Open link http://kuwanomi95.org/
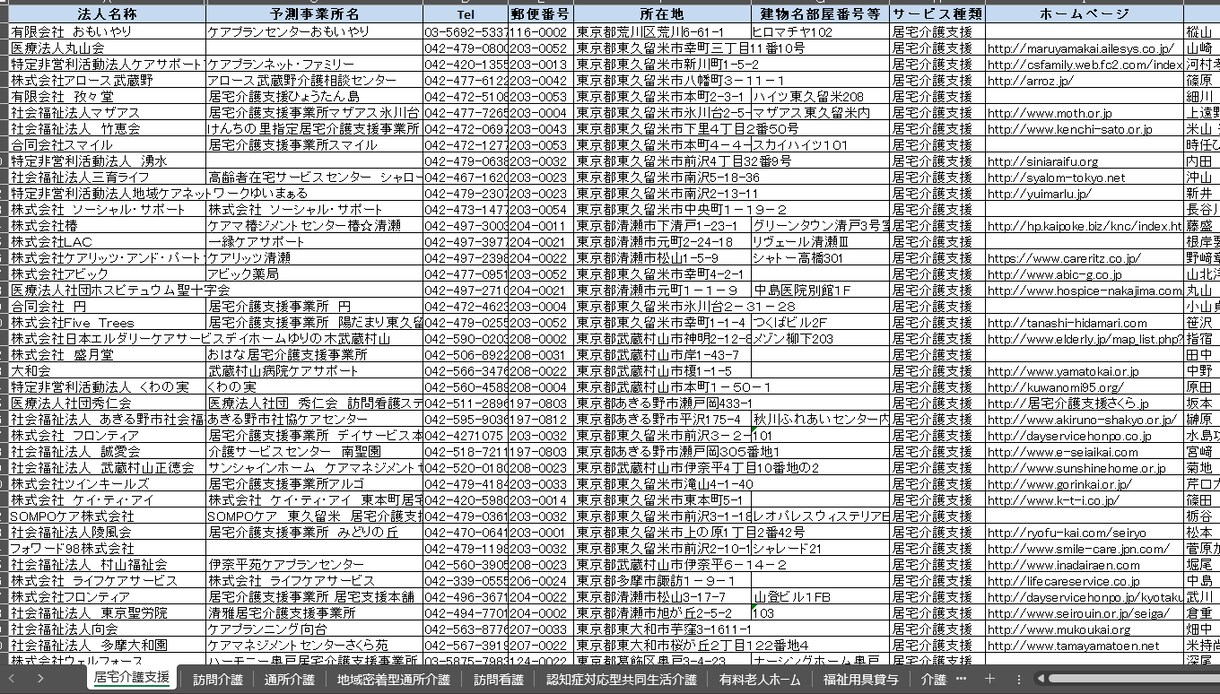Screen dimensions: 1220x694 point(1055,387)
